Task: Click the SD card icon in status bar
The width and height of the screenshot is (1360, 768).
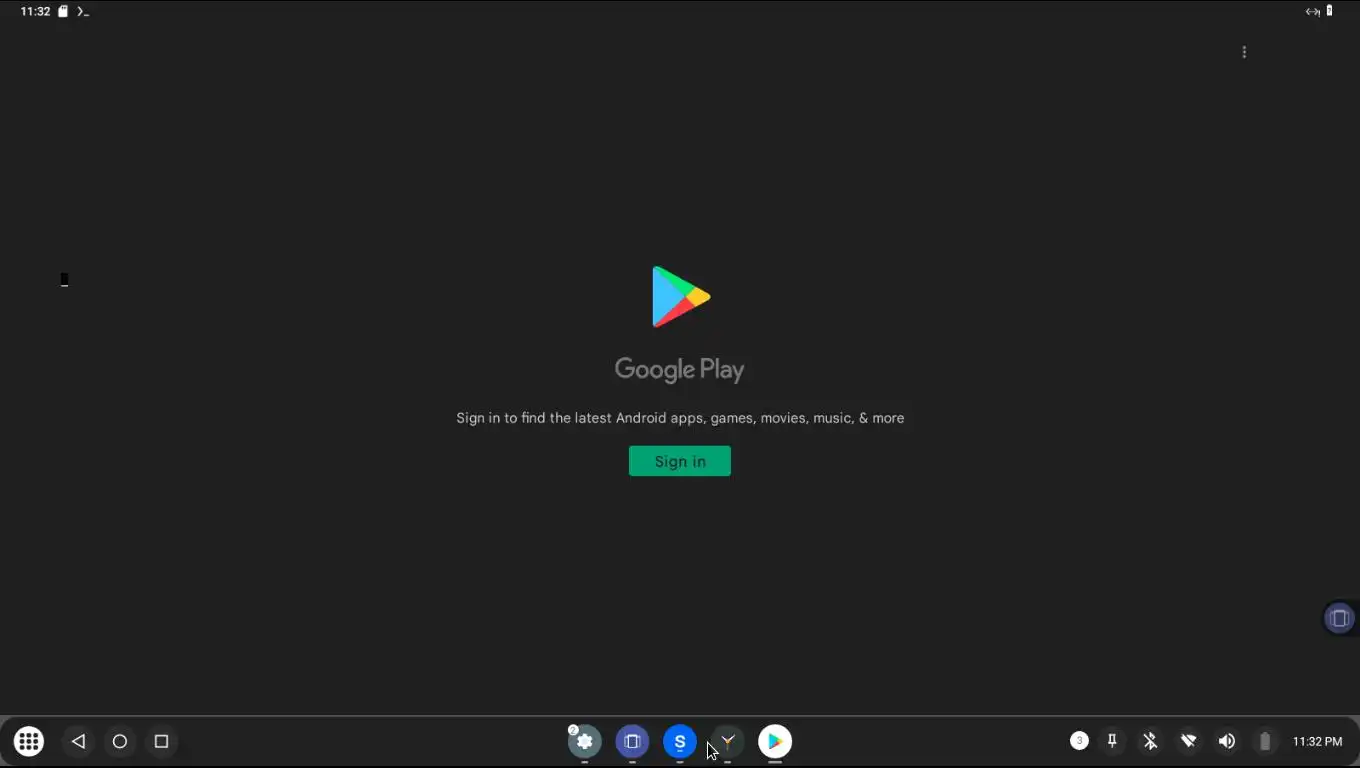Action: click(x=63, y=11)
